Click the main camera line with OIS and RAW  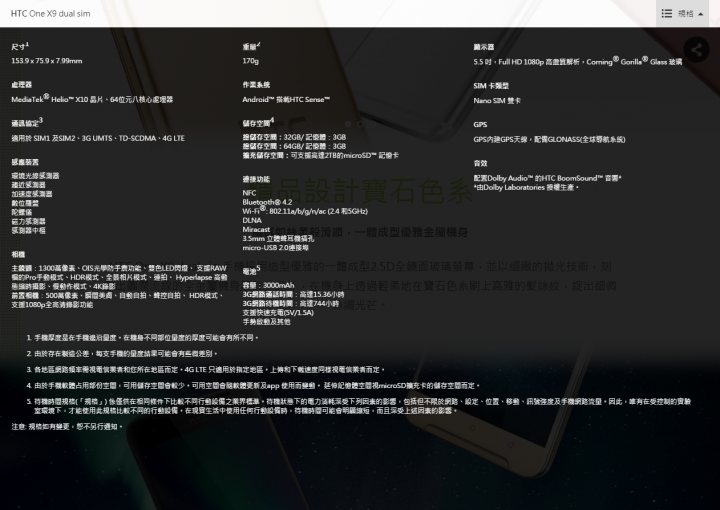tap(119, 268)
